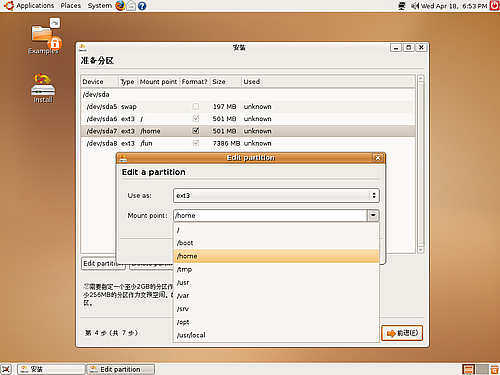The width and height of the screenshot is (500, 375).
Task: Click the partition list scrollbar up arrow
Action: point(421,79)
